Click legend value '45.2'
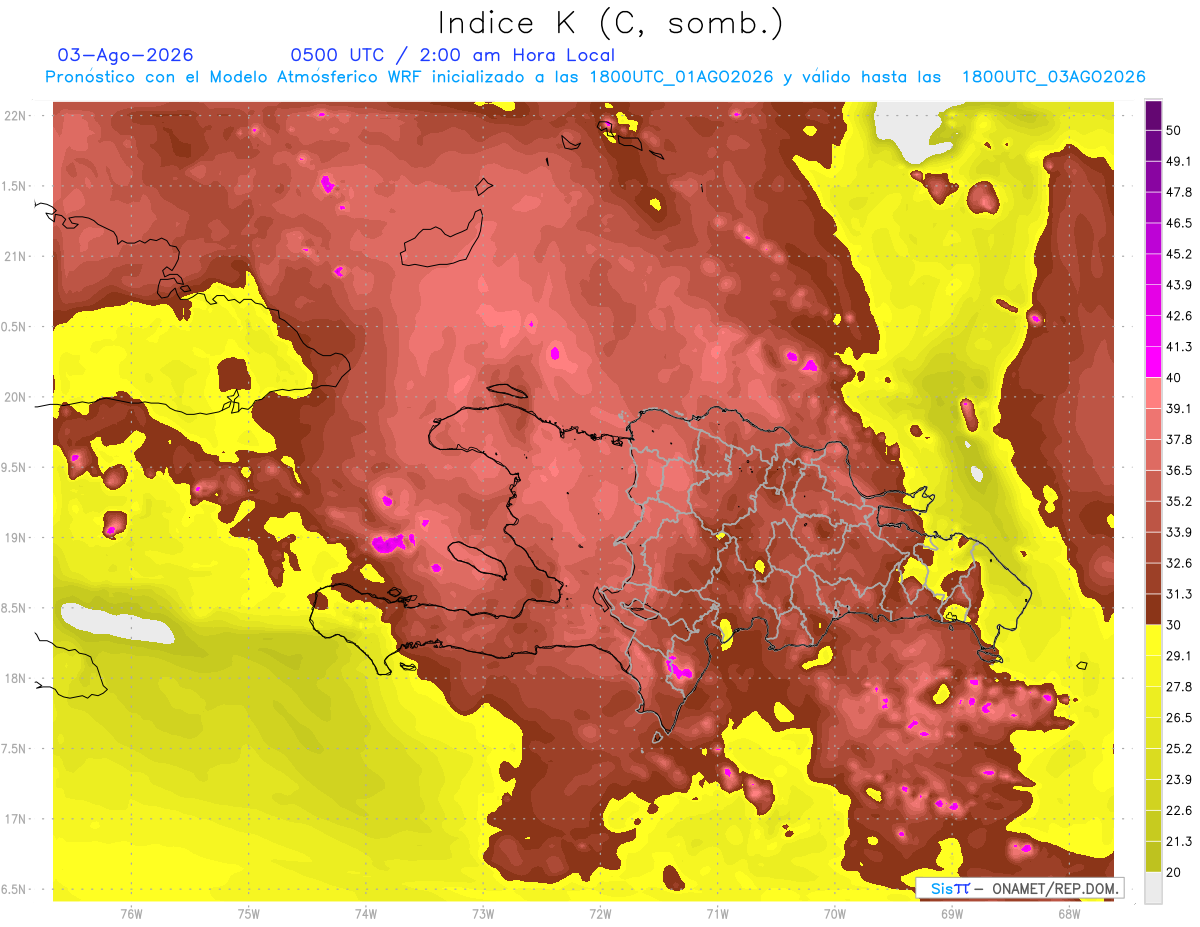The height and width of the screenshot is (927, 1200). [x=1179, y=255]
